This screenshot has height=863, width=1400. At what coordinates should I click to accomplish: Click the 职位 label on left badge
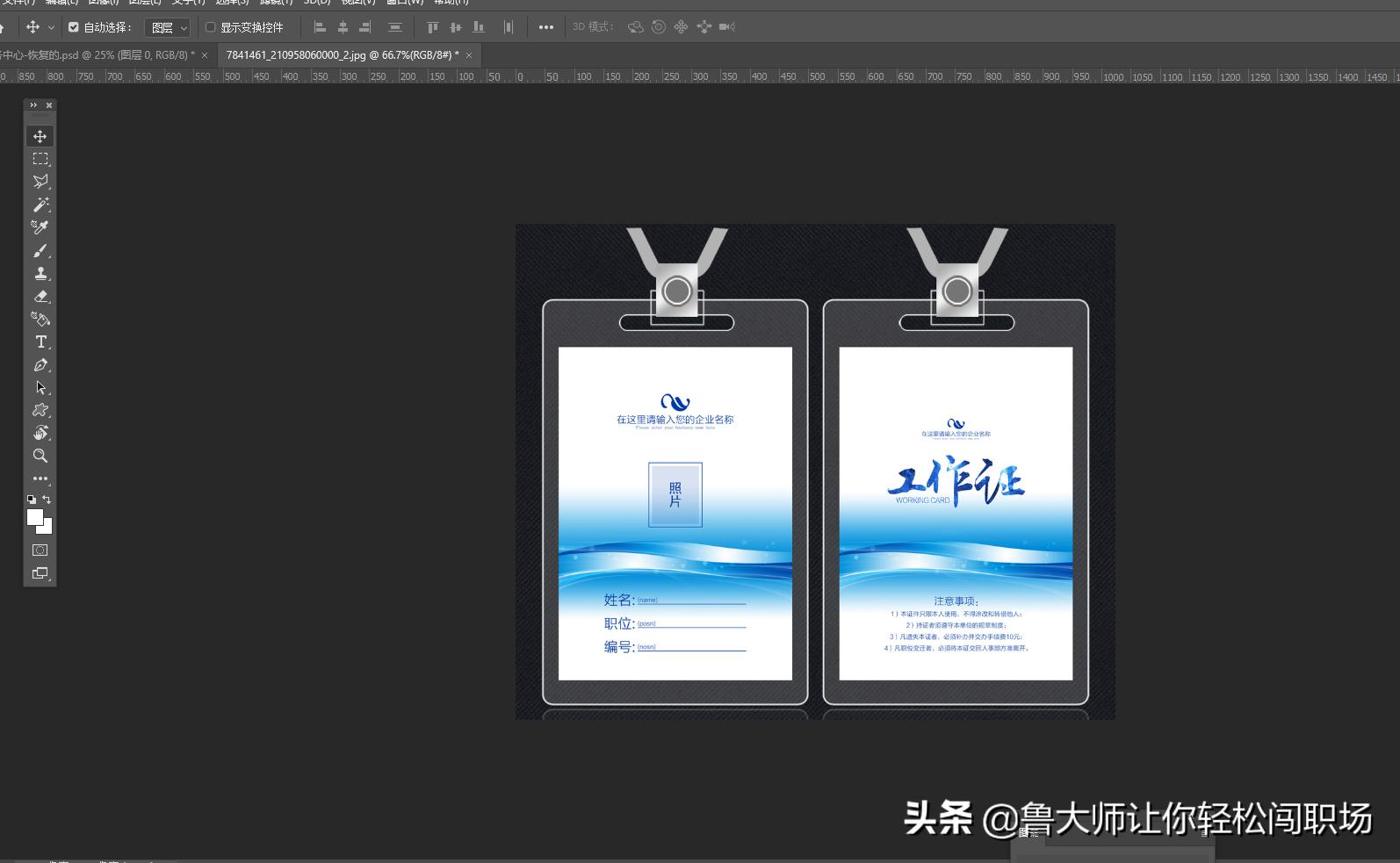(618, 623)
